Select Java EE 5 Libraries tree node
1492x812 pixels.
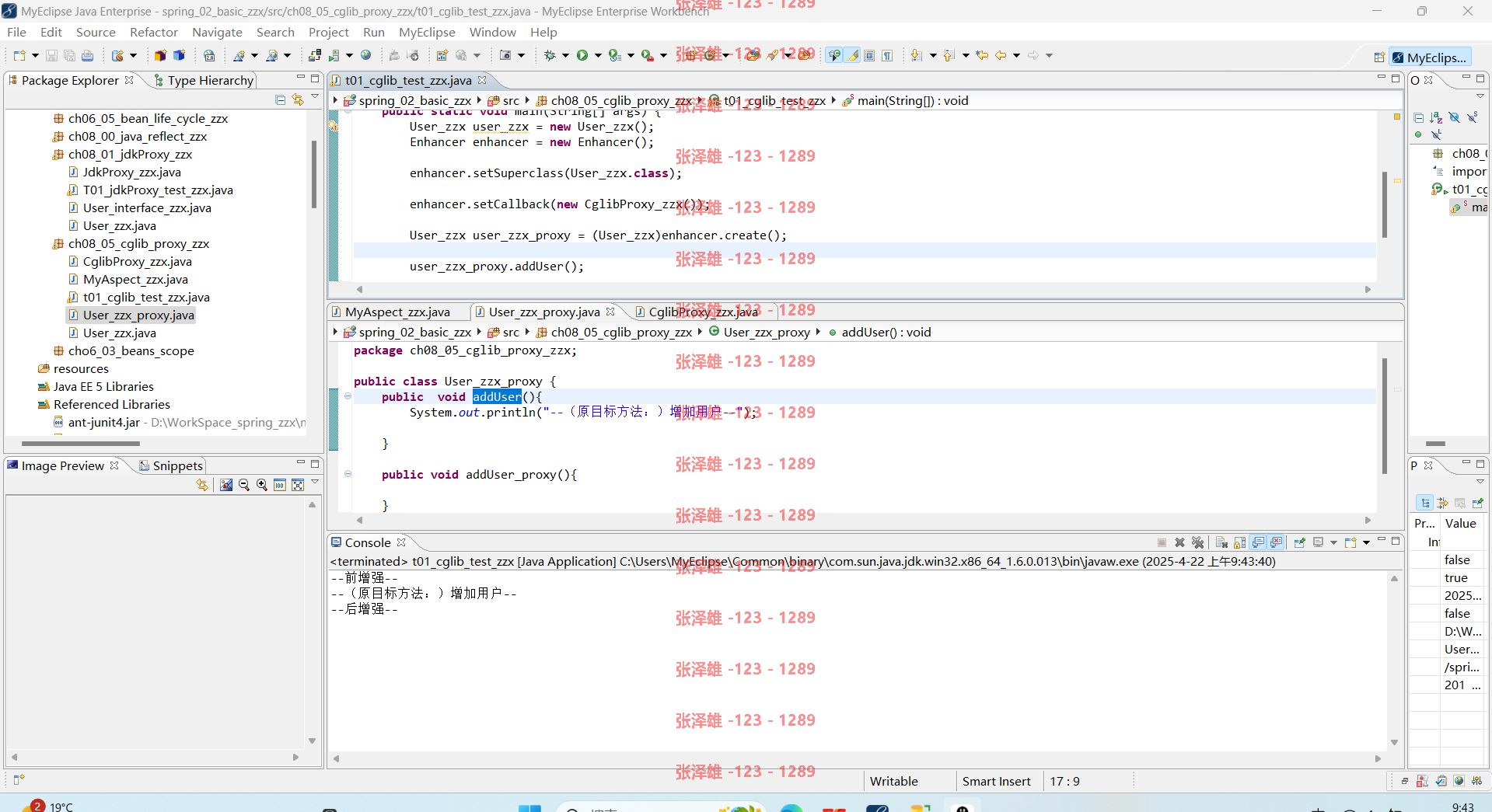[96, 386]
